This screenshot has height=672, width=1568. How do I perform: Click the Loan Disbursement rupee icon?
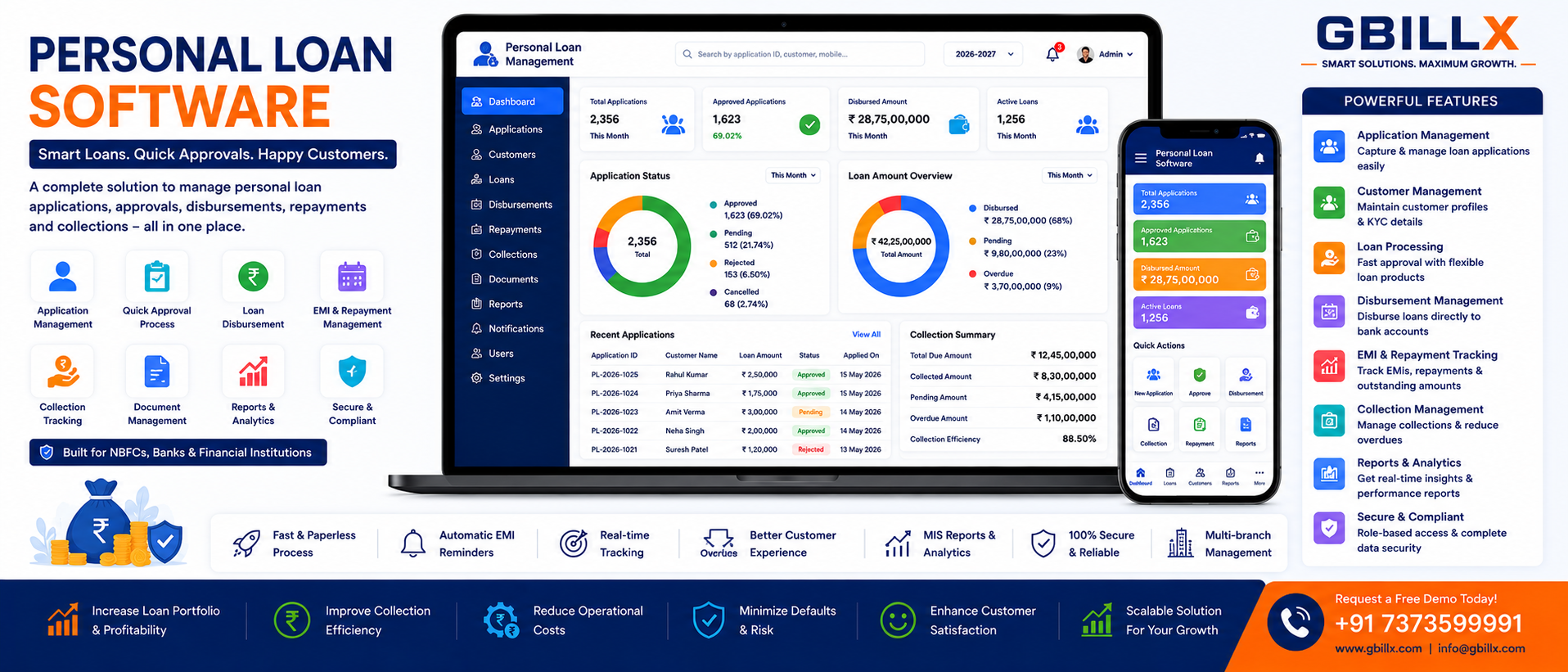(x=253, y=277)
